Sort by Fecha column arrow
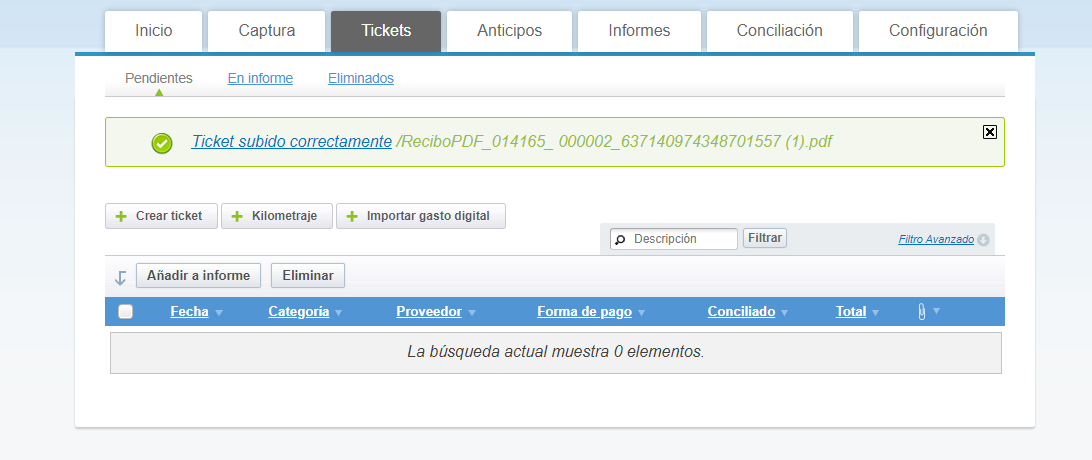 click(219, 313)
